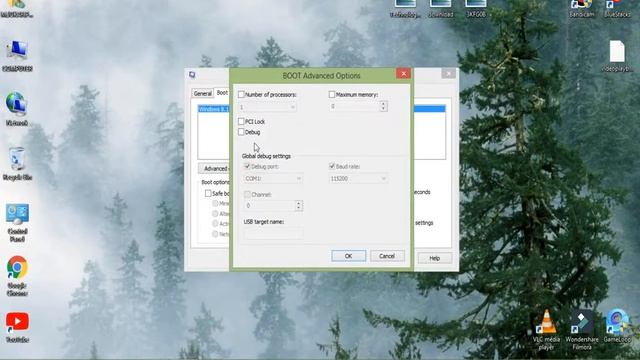The image size is (640, 360).
Task: Expand the 115200 baud rate dropdown
Action: coord(383,179)
